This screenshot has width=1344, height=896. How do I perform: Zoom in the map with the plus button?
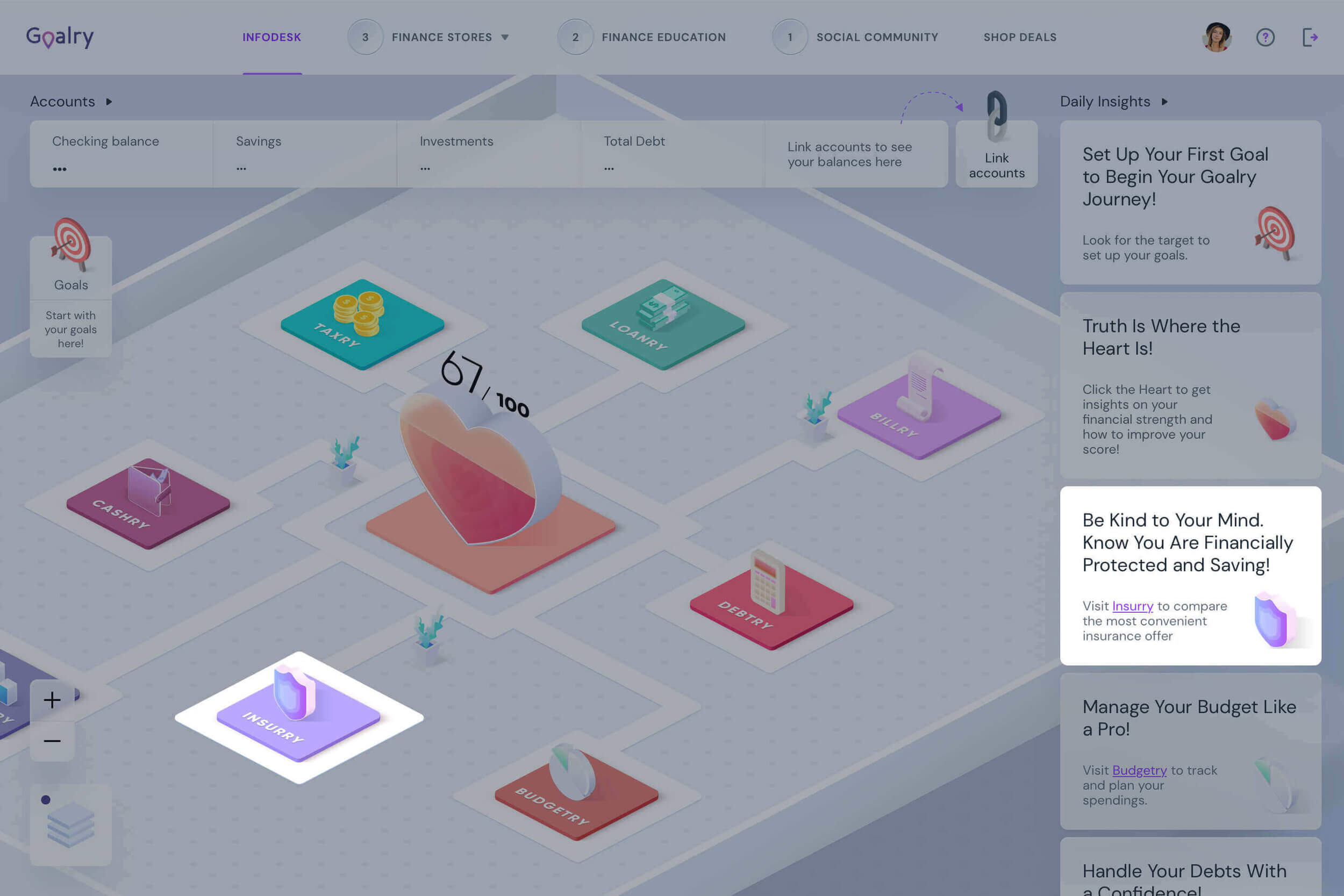pyautogui.click(x=52, y=700)
